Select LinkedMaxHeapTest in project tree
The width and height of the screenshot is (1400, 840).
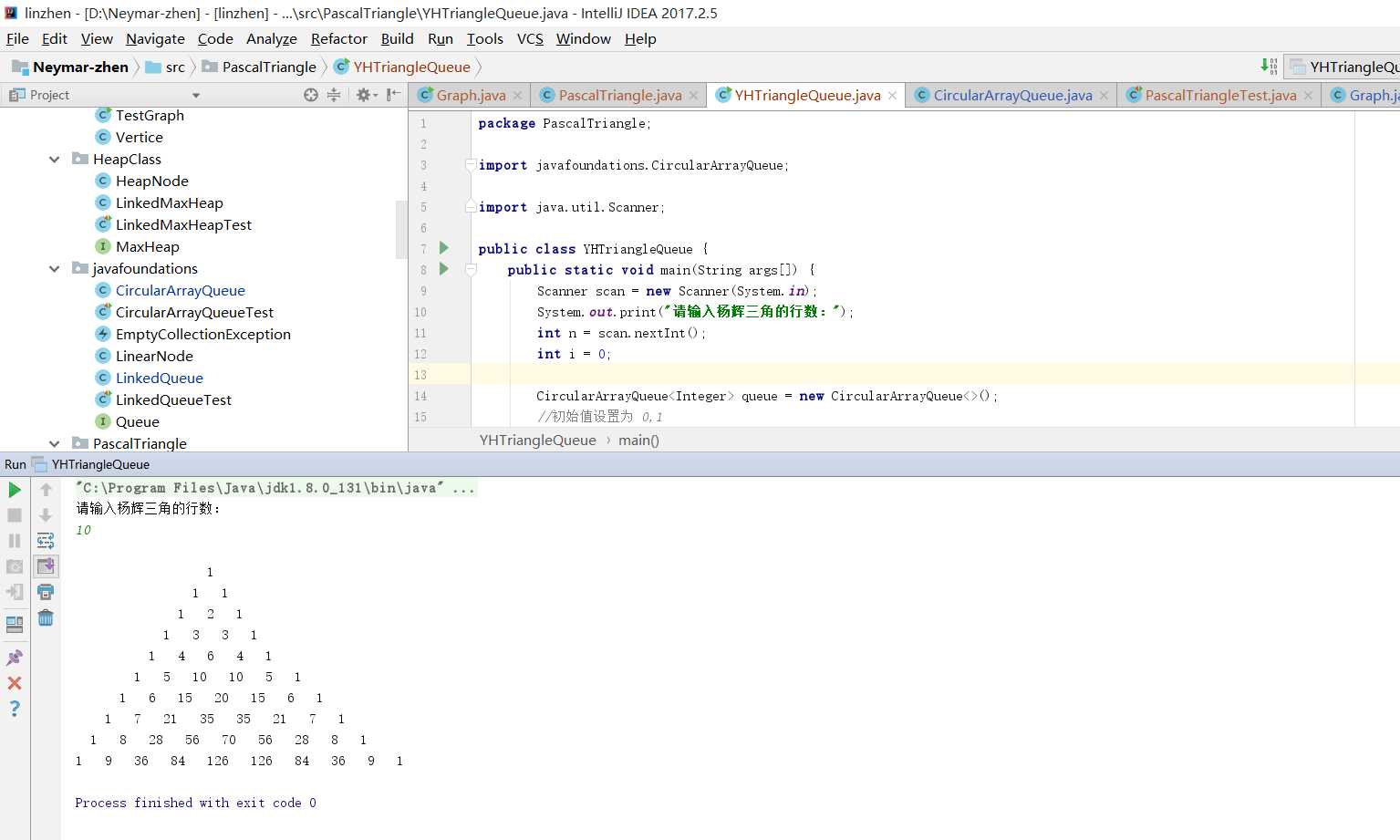(183, 224)
